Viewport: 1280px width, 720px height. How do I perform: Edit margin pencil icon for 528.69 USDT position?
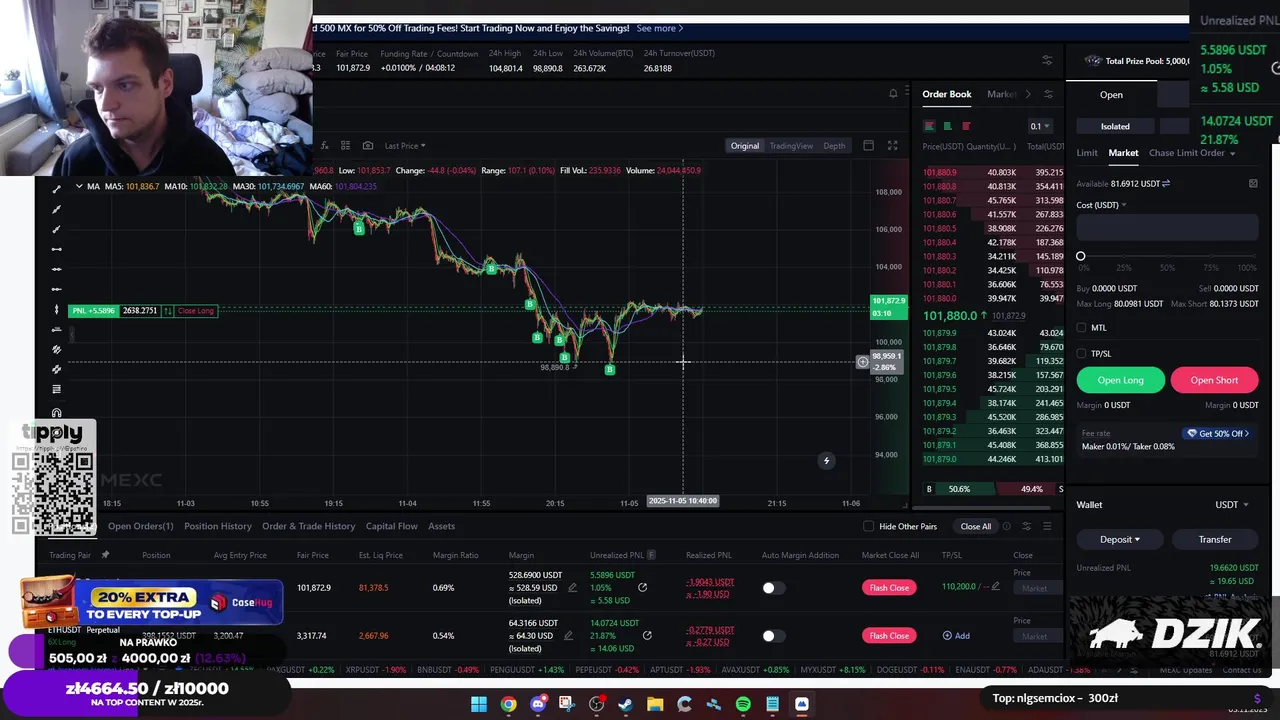(572, 588)
